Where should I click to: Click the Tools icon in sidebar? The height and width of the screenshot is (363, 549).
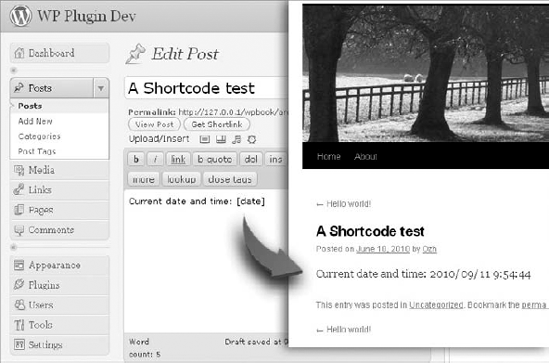19,324
